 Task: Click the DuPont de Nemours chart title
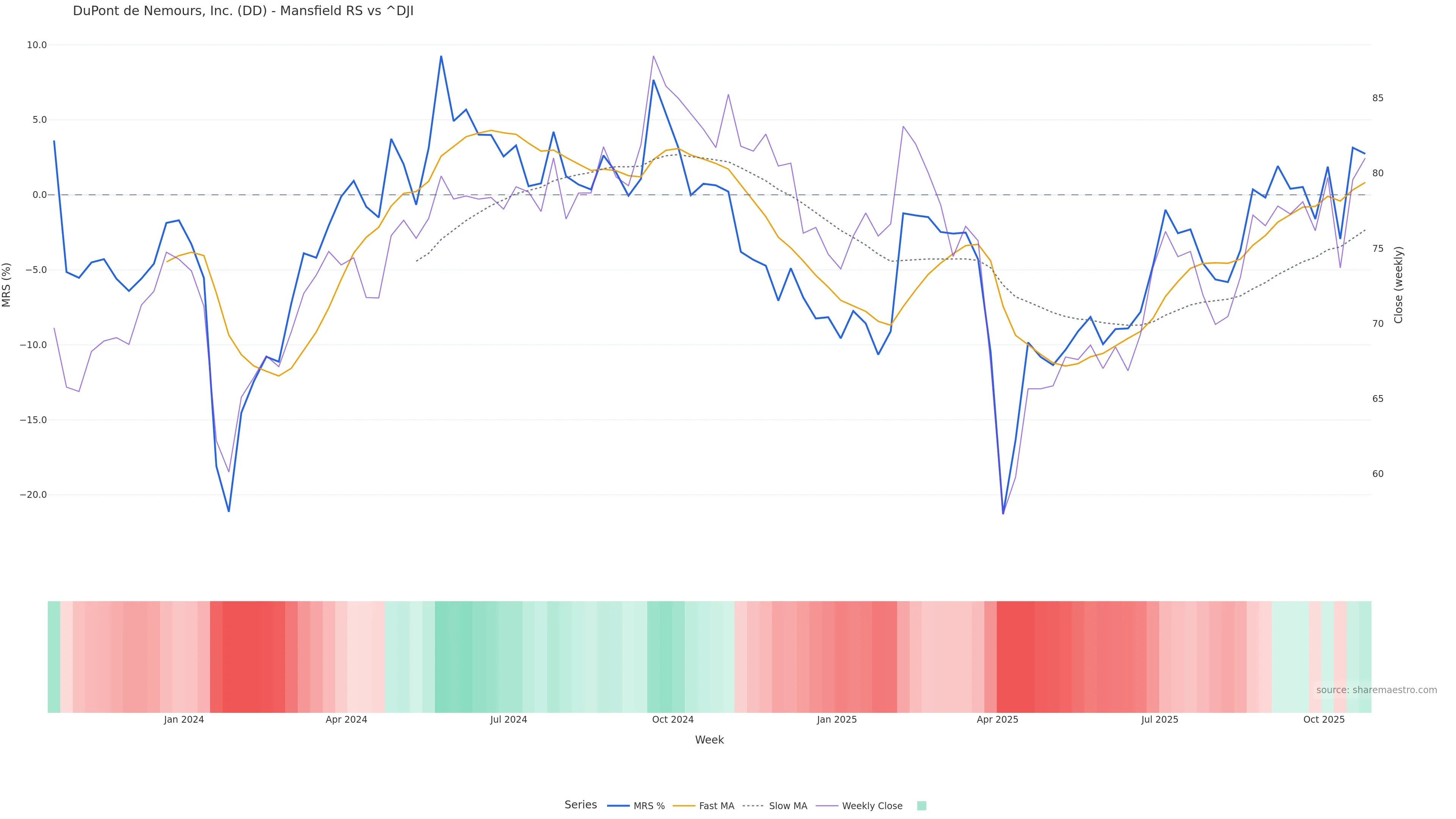(x=243, y=11)
